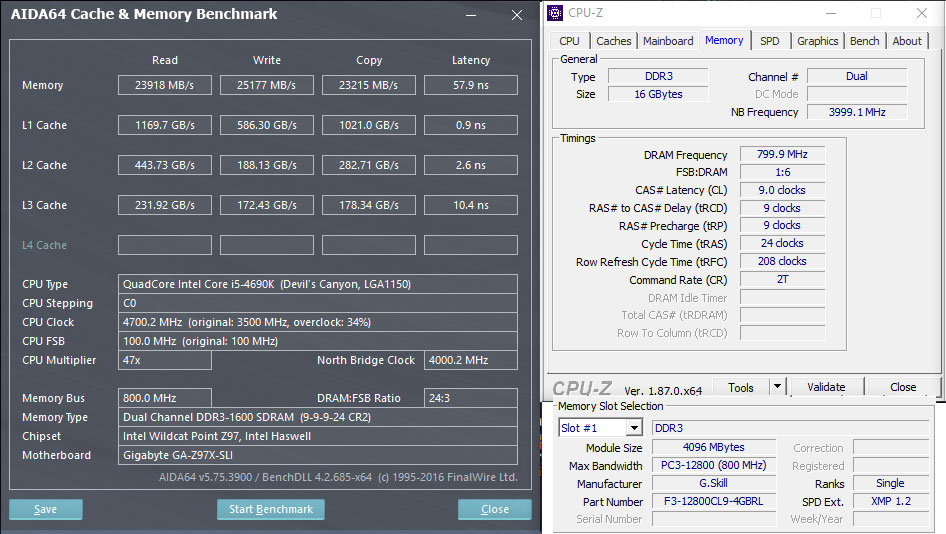946x534 pixels.
Task: Click the CPU Multiplier value 47x
Action: pos(165,360)
